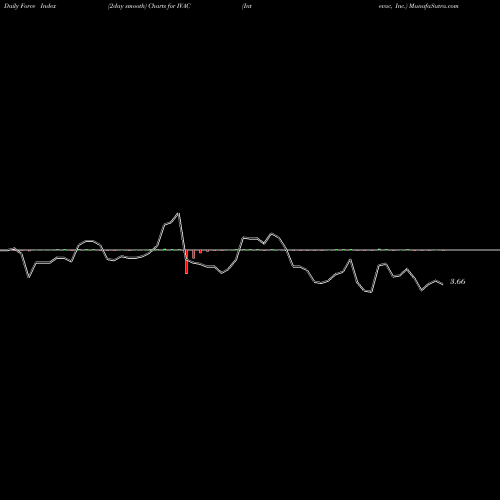Screen dimensions: 500x500
Task: Click the tallest red force index bar
Action: 186,262
